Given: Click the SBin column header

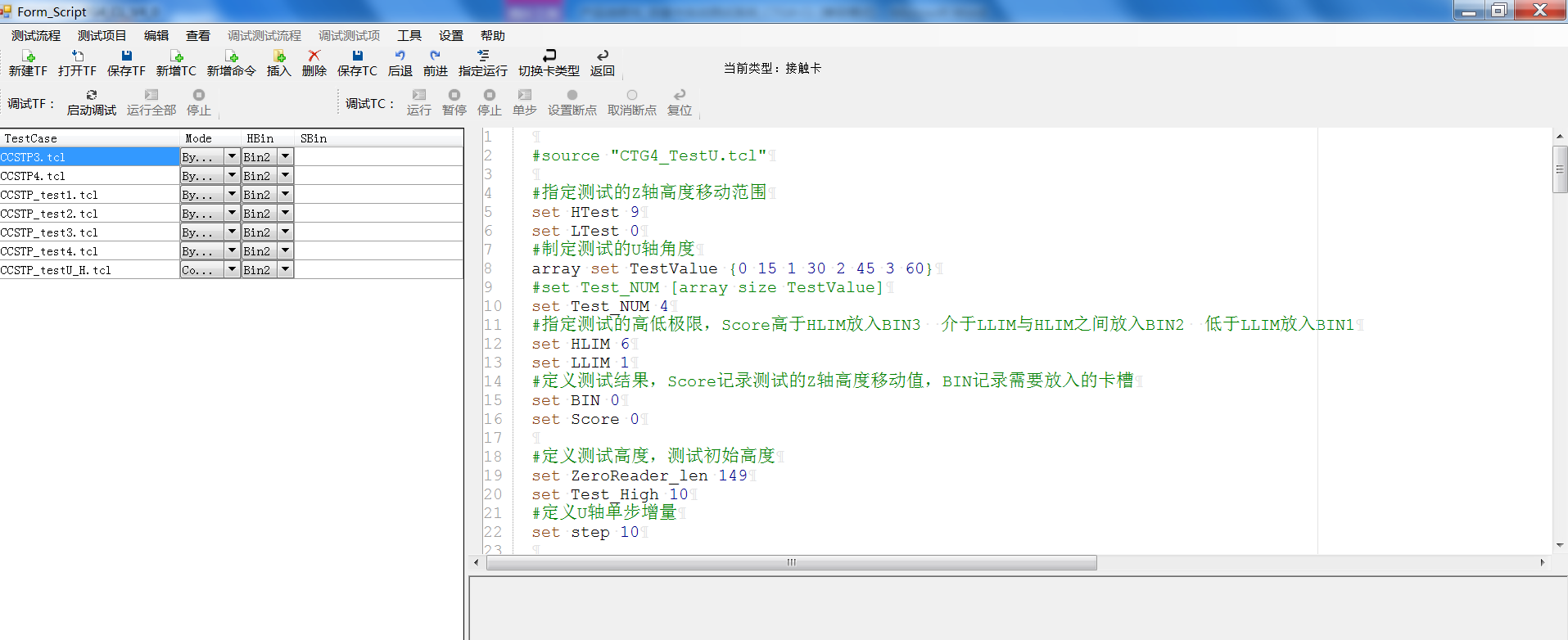Looking at the screenshot, I should coord(379,138).
